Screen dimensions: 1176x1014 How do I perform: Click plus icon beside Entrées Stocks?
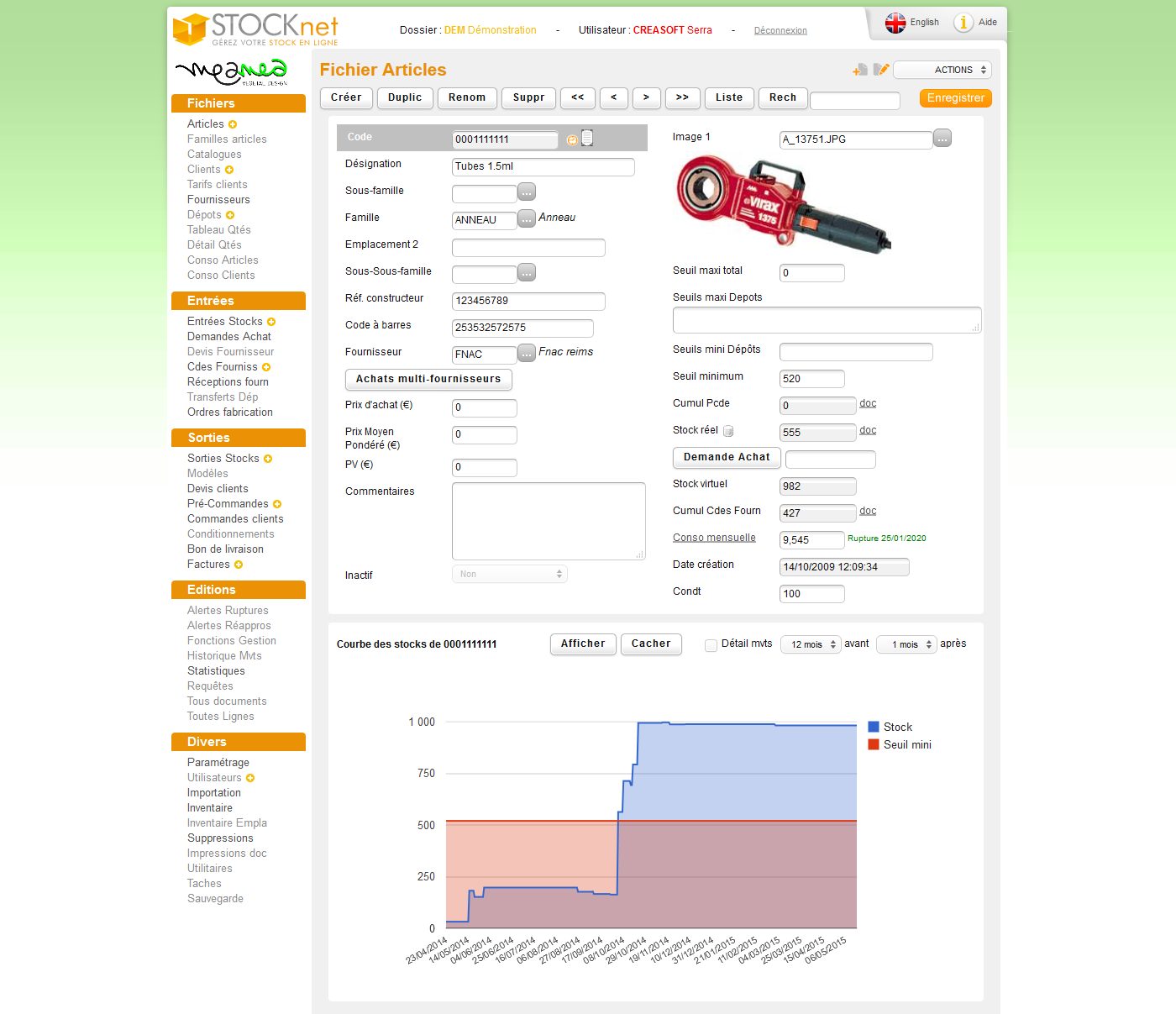click(x=271, y=322)
